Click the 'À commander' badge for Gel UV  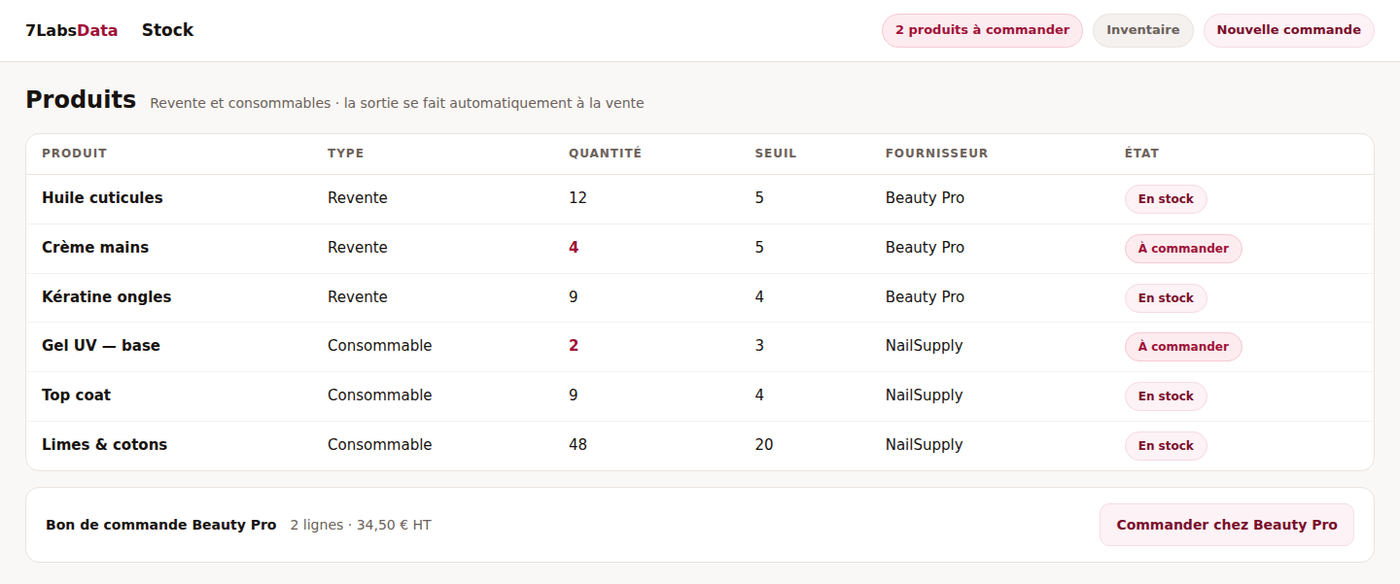tap(1183, 347)
